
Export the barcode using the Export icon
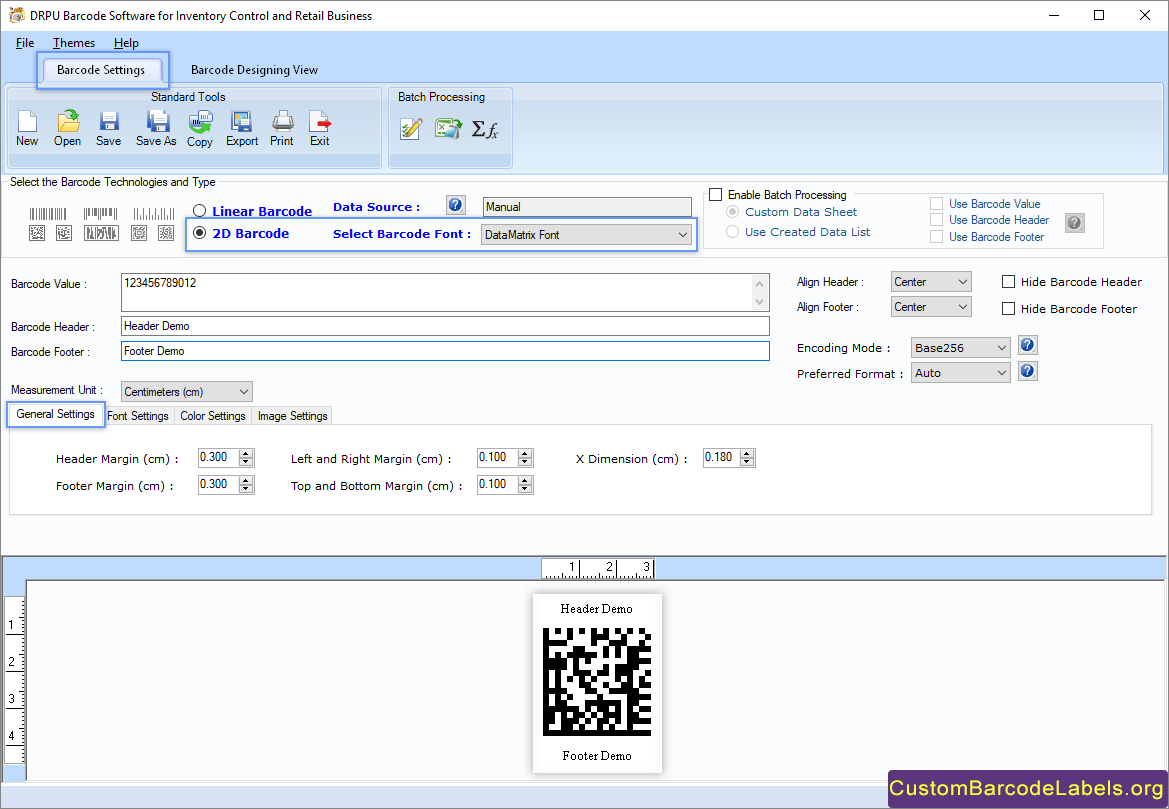tap(242, 122)
